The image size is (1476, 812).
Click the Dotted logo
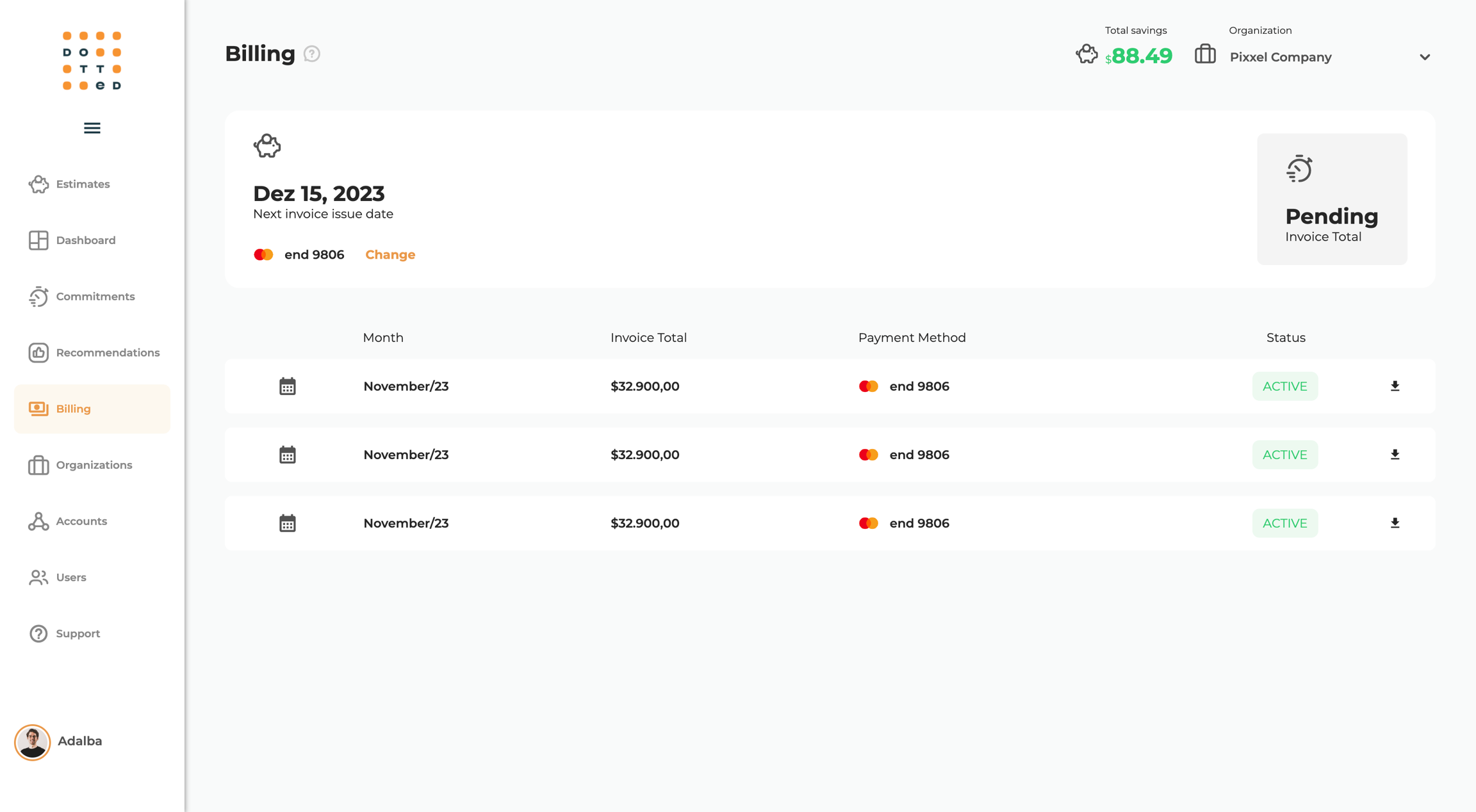[x=92, y=61]
